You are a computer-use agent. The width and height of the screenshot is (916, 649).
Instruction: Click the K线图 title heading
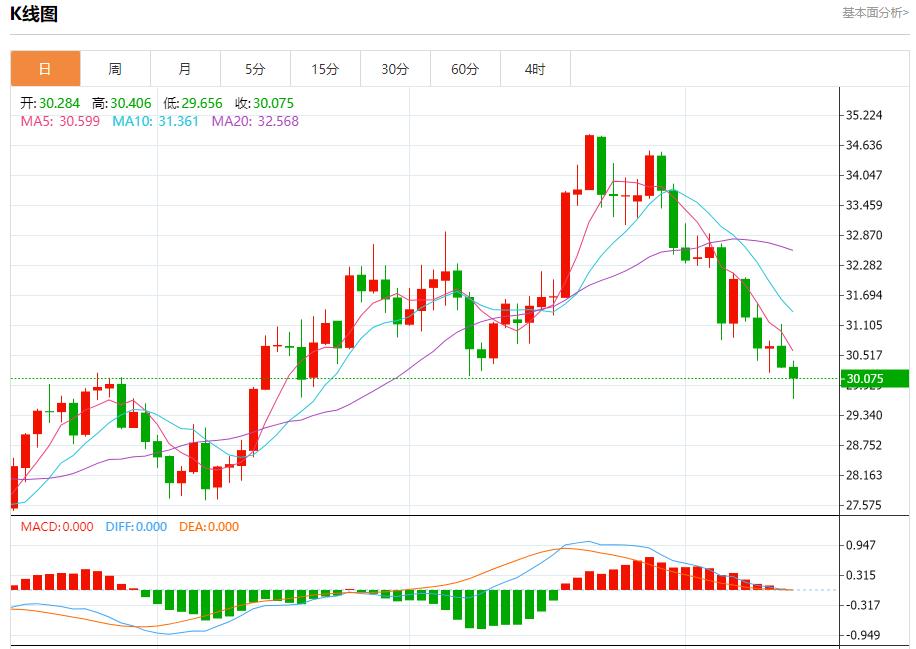[35, 13]
